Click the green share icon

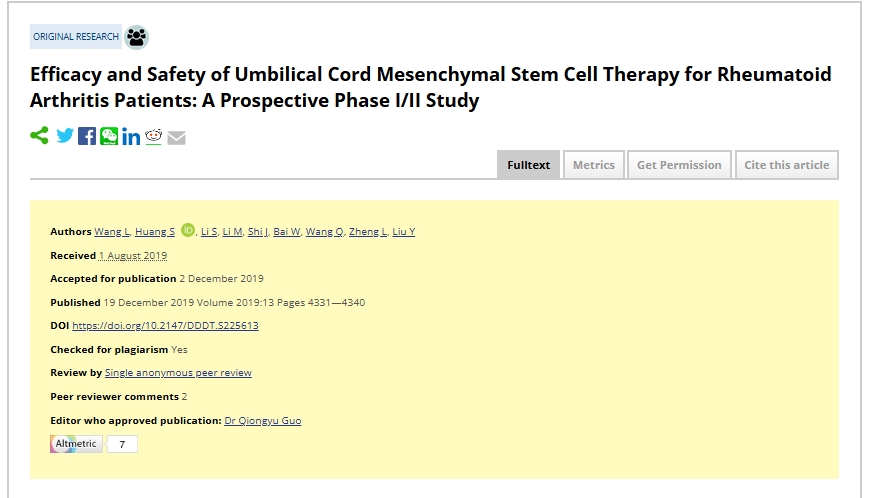click(x=39, y=136)
